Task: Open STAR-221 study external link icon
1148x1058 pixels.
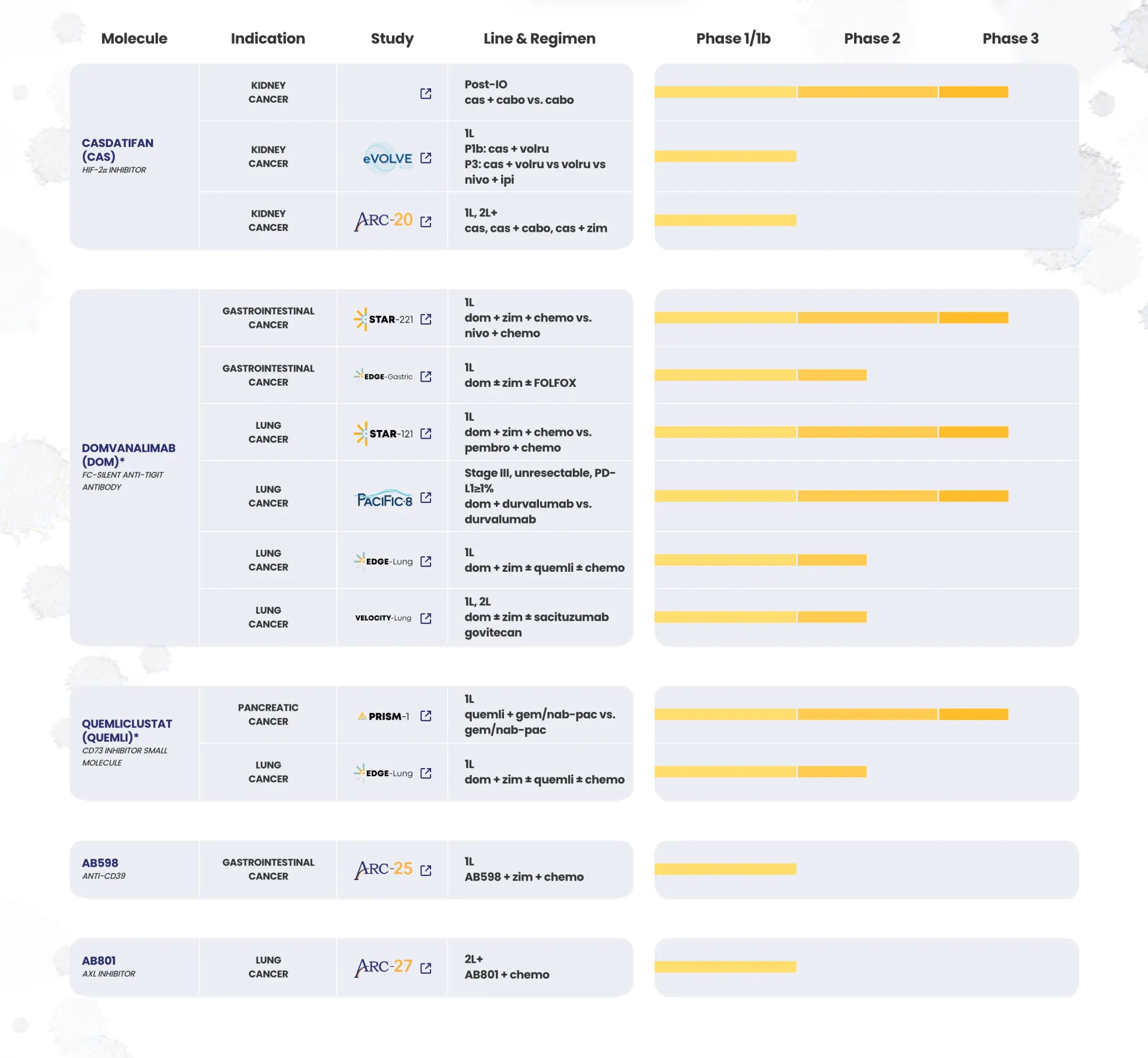Action: (426, 319)
